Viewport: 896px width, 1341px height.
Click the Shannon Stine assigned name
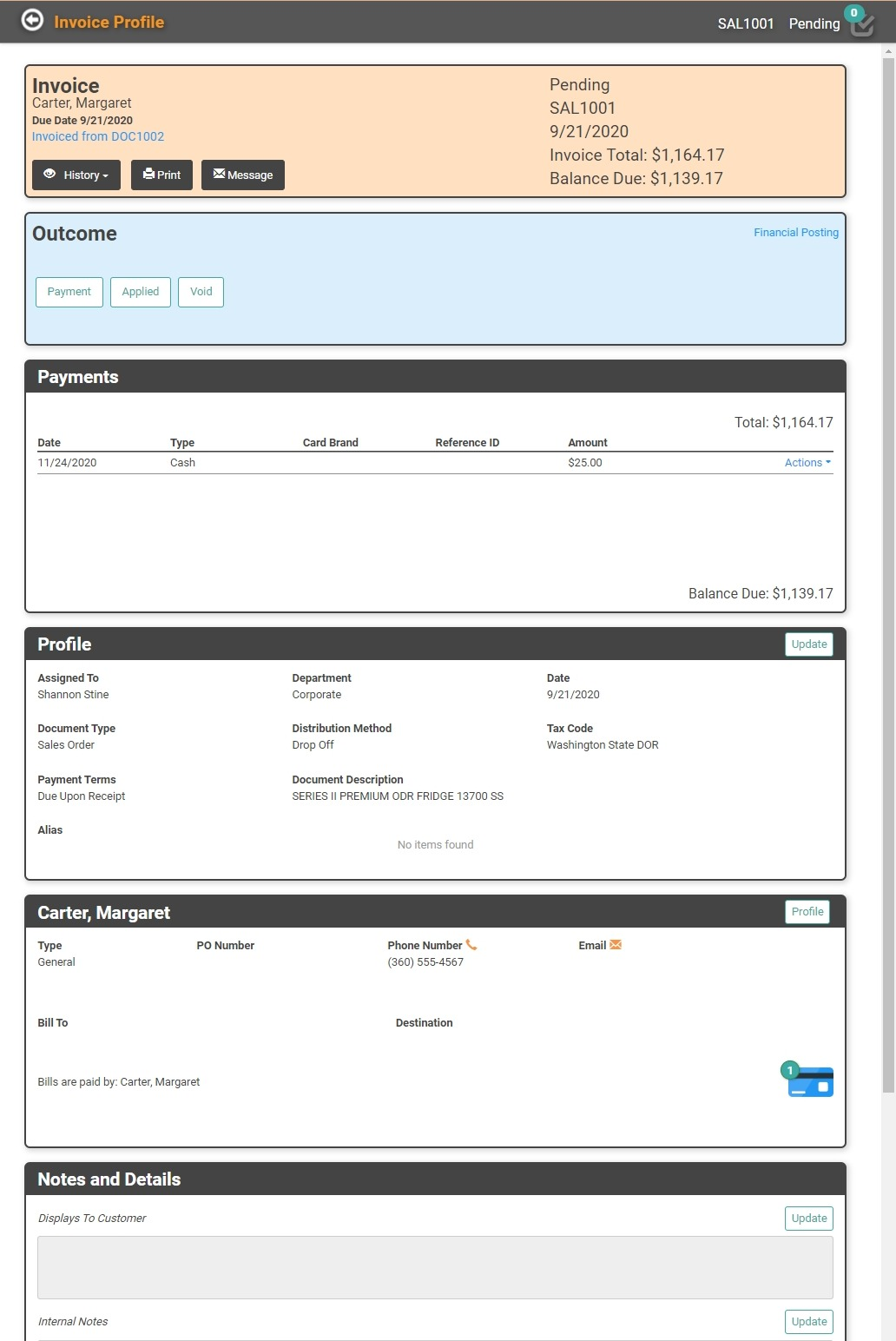73,695
